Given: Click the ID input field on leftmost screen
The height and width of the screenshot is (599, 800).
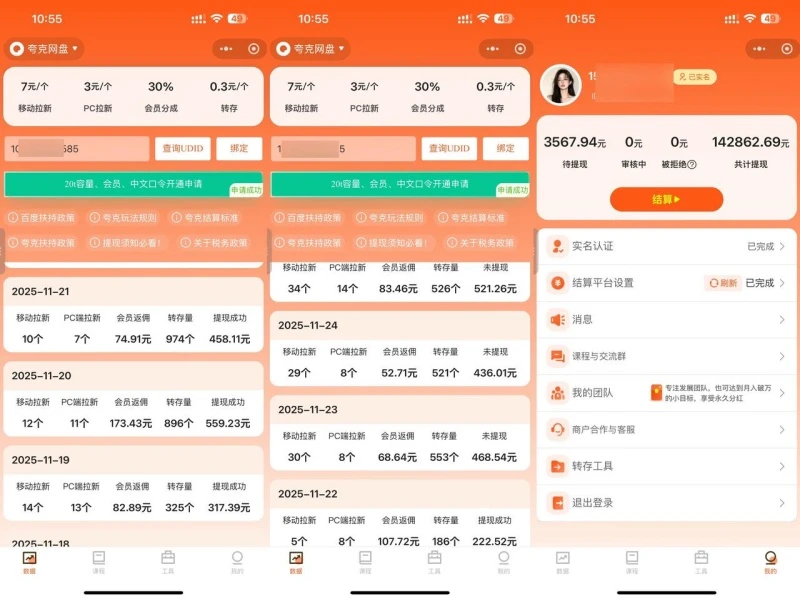Looking at the screenshot, I should point(77,149).
